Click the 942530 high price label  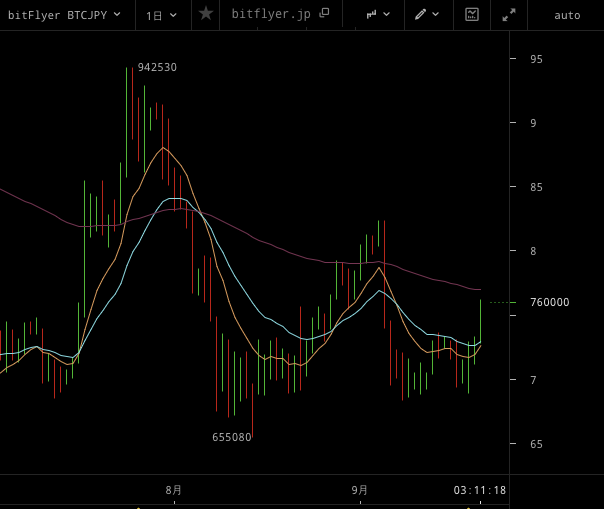click(157, 67)
